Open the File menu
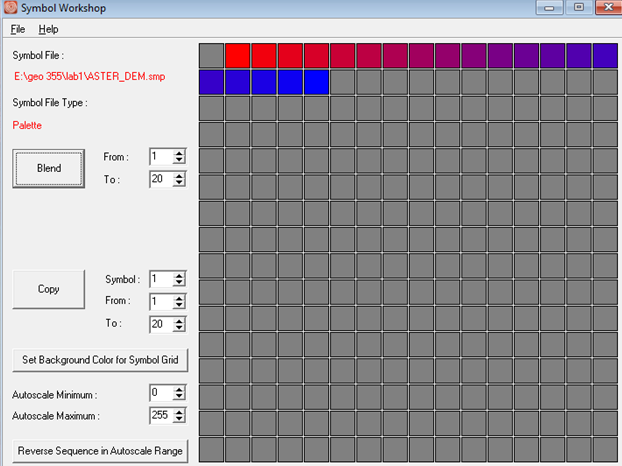This screenshot has height=466, width=622. coord(17,29)
